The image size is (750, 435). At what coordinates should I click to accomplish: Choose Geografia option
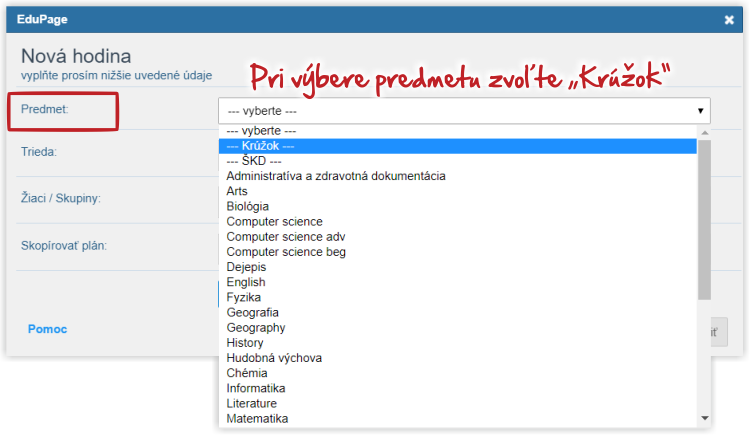click(458, 312)
